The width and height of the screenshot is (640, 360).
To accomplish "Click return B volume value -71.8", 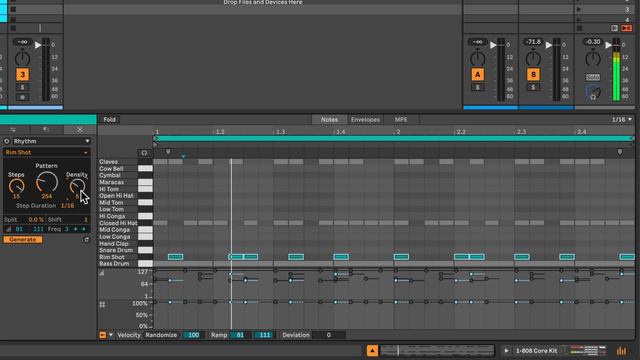I will (x=533, y=42).
